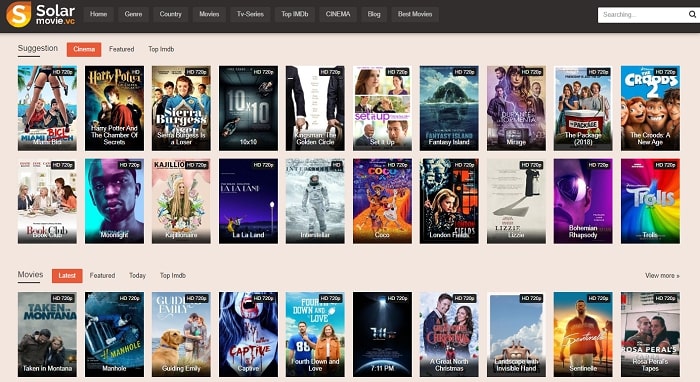
Task: Select Taken in Montana movie poster
Action: (47, 335)
